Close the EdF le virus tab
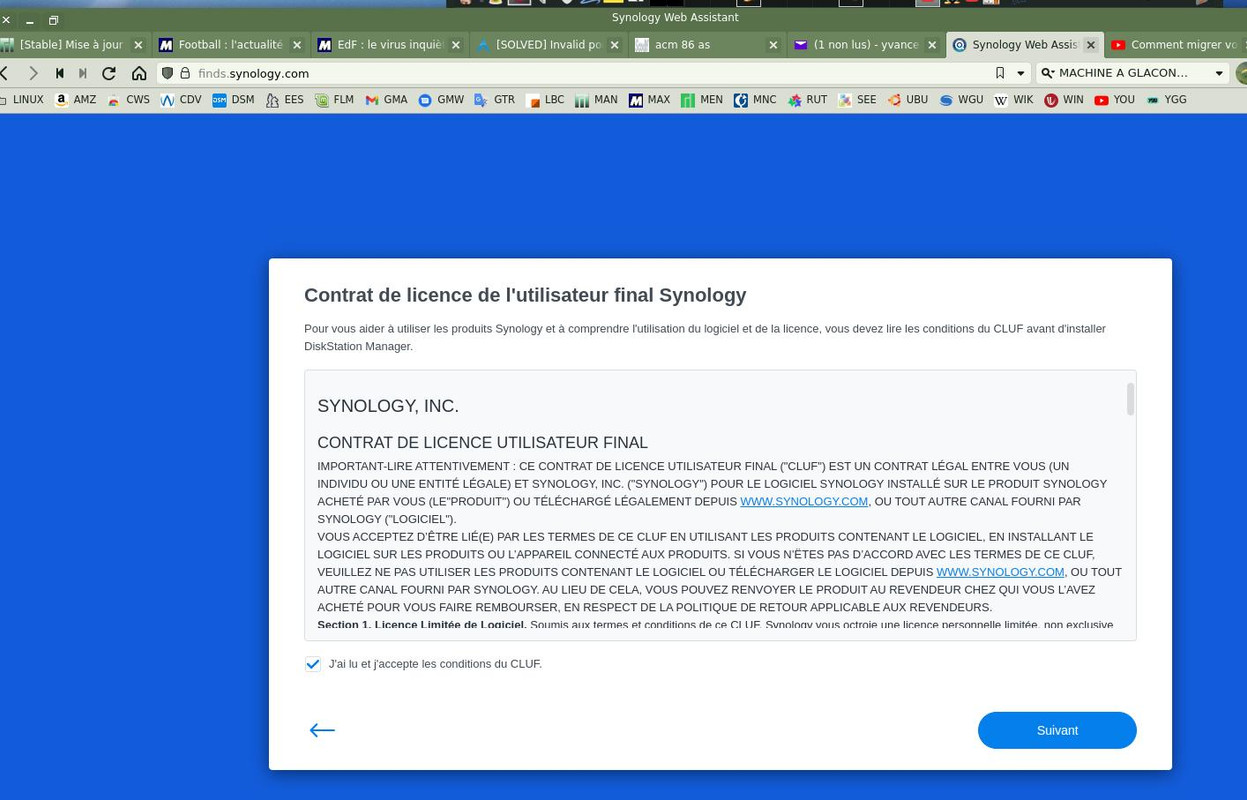The height and width of the screenshot is (800, 1247). click(456, 45)
